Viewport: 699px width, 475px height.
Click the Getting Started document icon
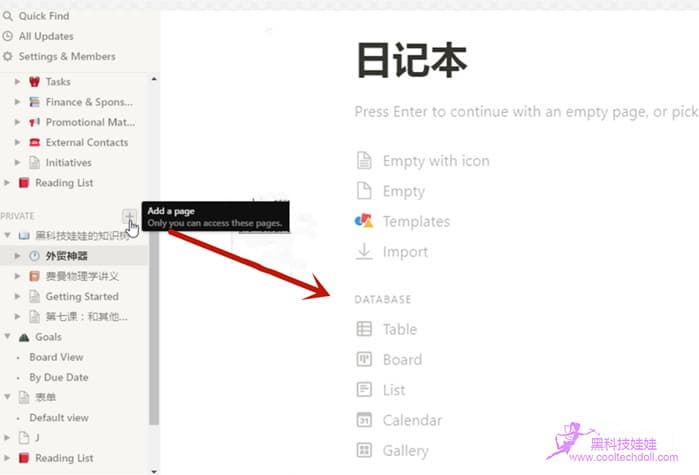(x=34, y=296)
